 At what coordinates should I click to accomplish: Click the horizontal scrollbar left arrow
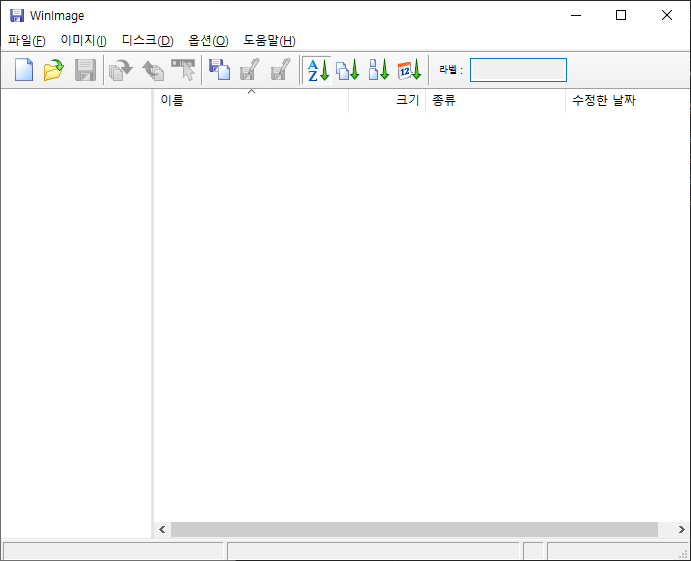162,530
